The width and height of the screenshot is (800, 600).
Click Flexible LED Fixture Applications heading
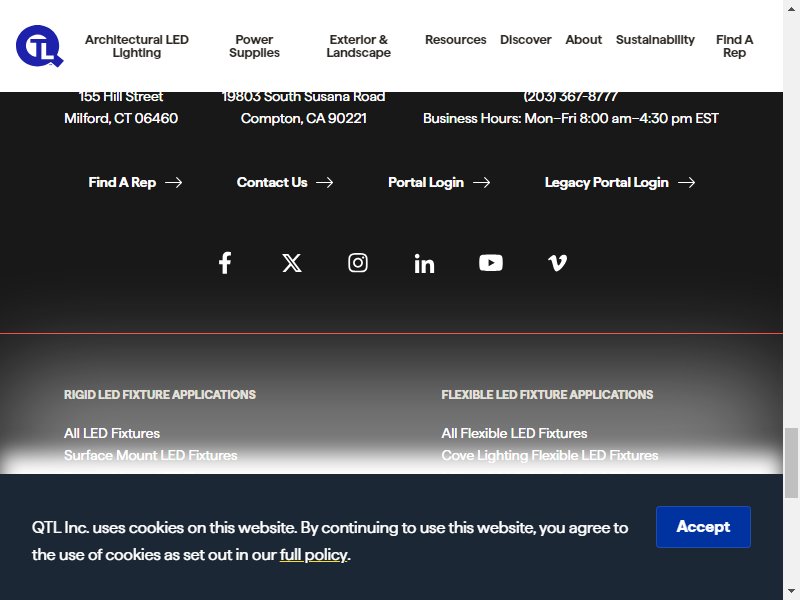pos(547,394)
